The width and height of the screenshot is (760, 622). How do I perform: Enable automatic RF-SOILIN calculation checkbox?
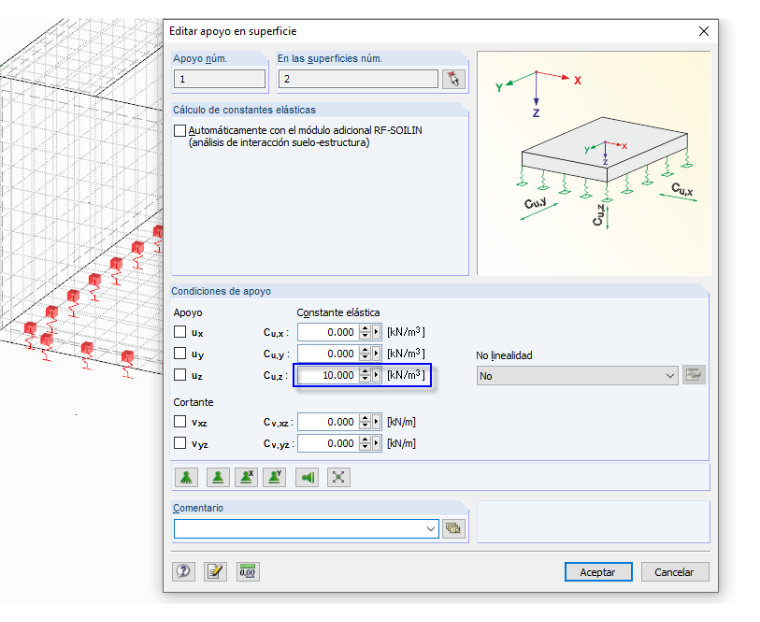180,130
